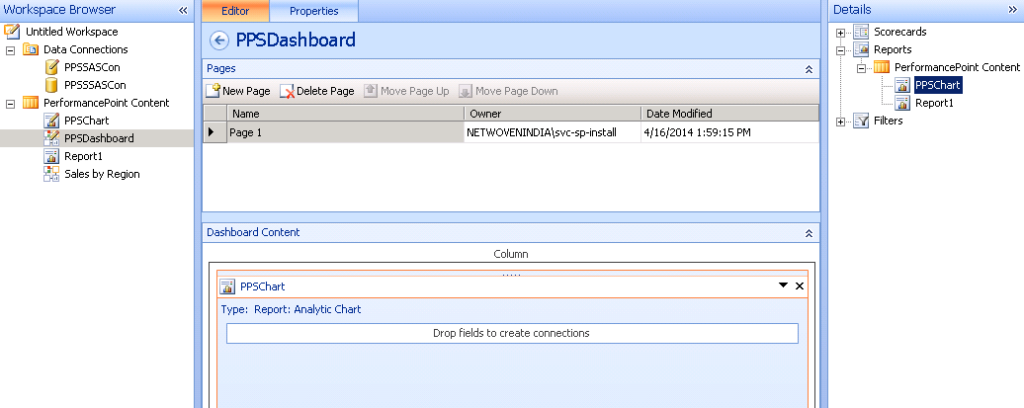Collapse the Pages section
The image size is (1024, 408).
[x=808, y=69]
